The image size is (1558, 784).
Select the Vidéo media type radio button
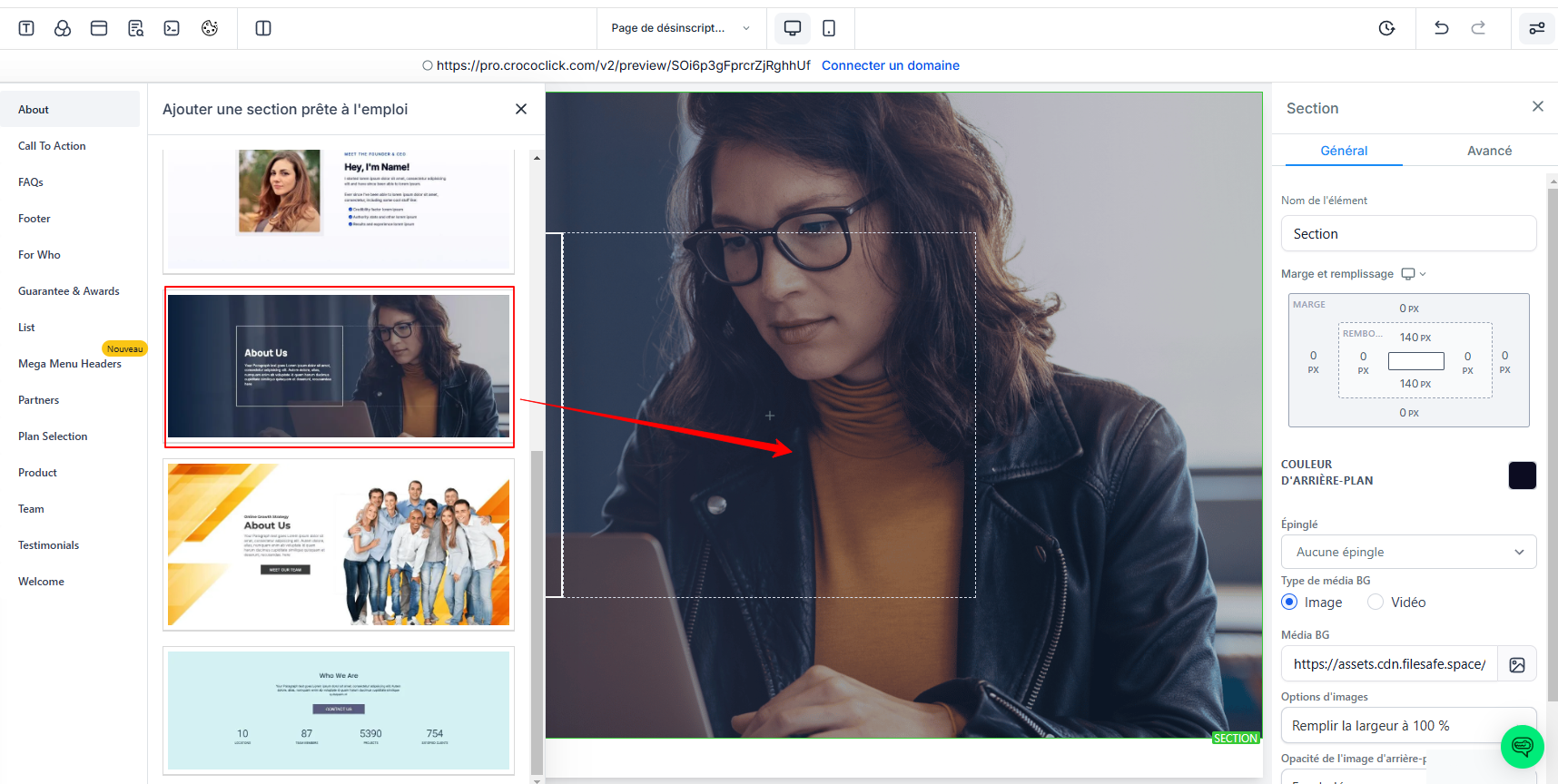pyautogui.click(x=1376, y=602)
